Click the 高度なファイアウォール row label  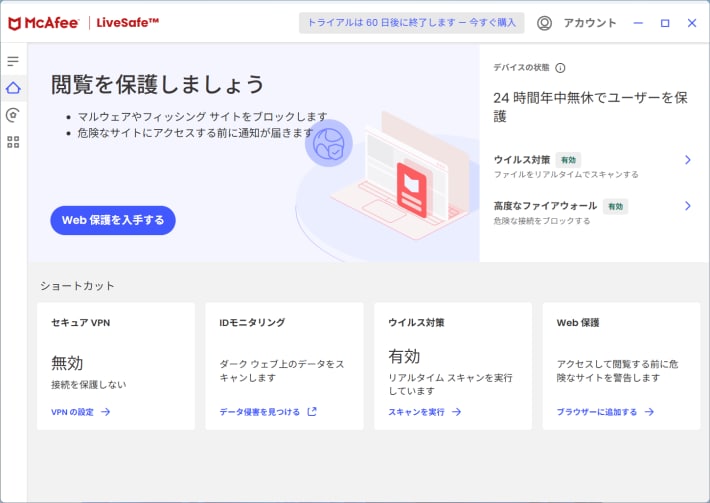click(x=545, y=206)
